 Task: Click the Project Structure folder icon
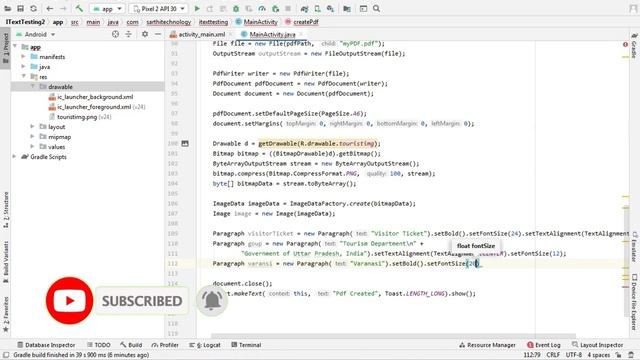(x=347, y=9)
